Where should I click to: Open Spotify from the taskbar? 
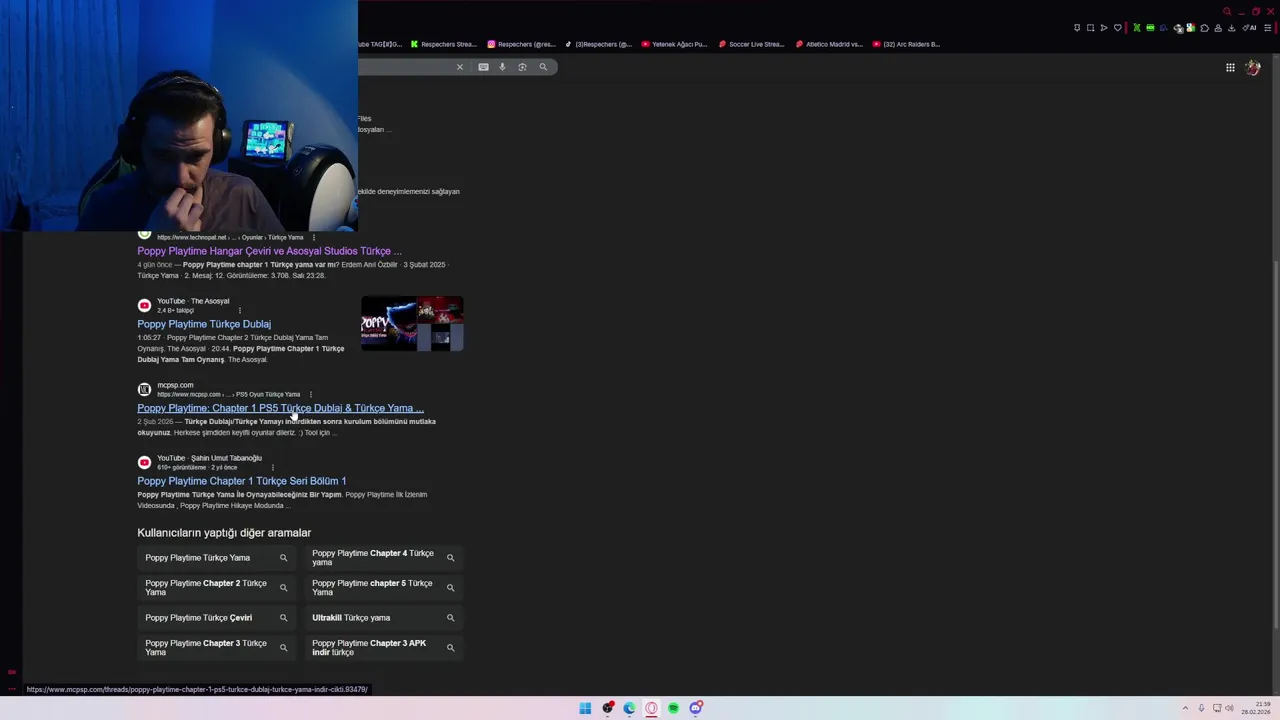pos(673,708)
